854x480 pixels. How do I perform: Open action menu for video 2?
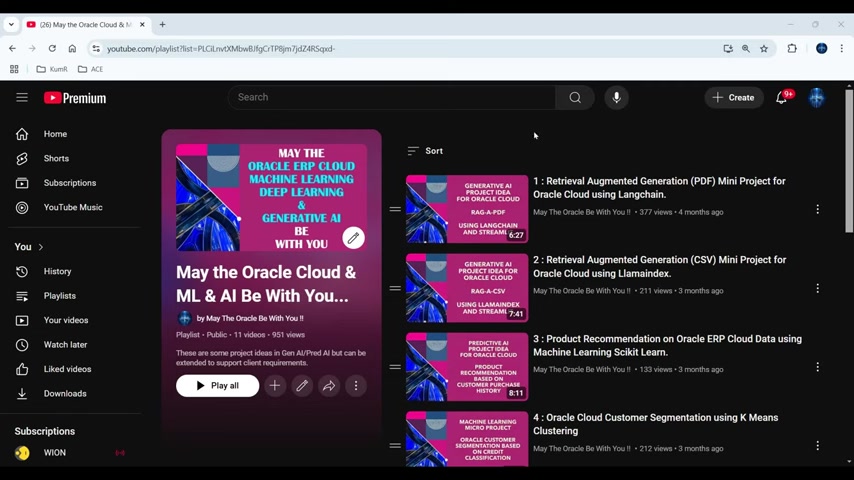[x=818, y=288]
